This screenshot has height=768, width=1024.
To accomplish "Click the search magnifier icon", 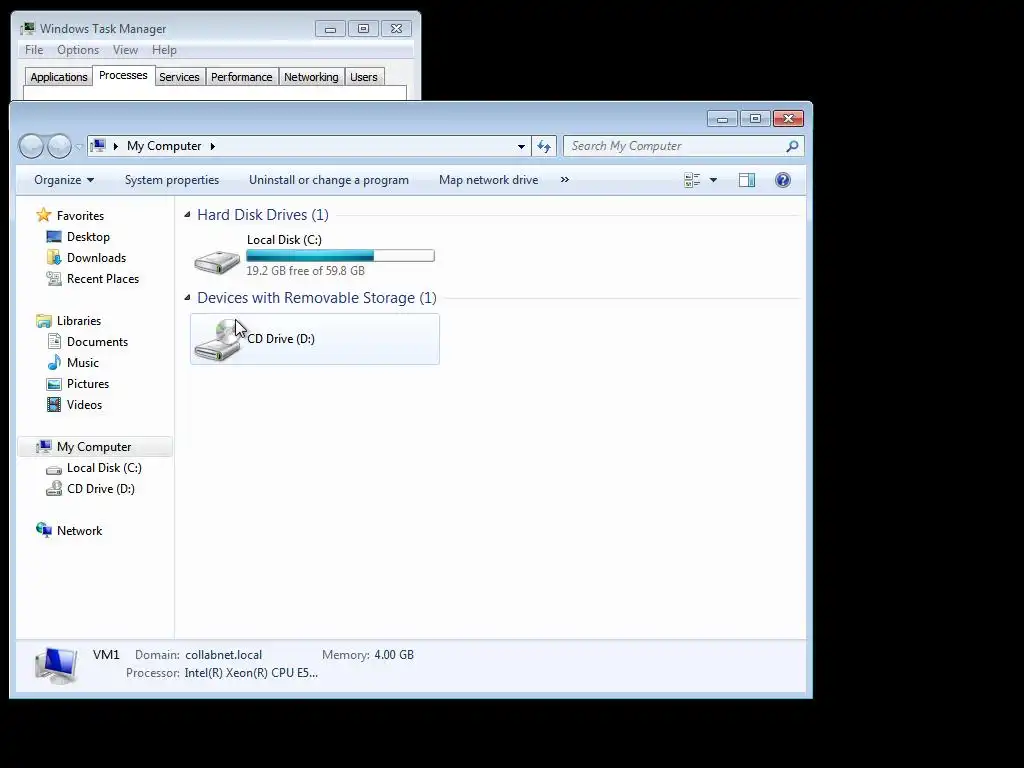I will (x=792, y=146).
